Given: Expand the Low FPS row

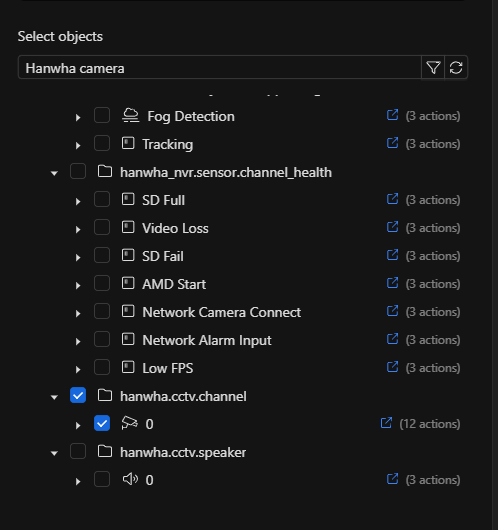Looking at the screenshot, I should (x=78, y=370).
